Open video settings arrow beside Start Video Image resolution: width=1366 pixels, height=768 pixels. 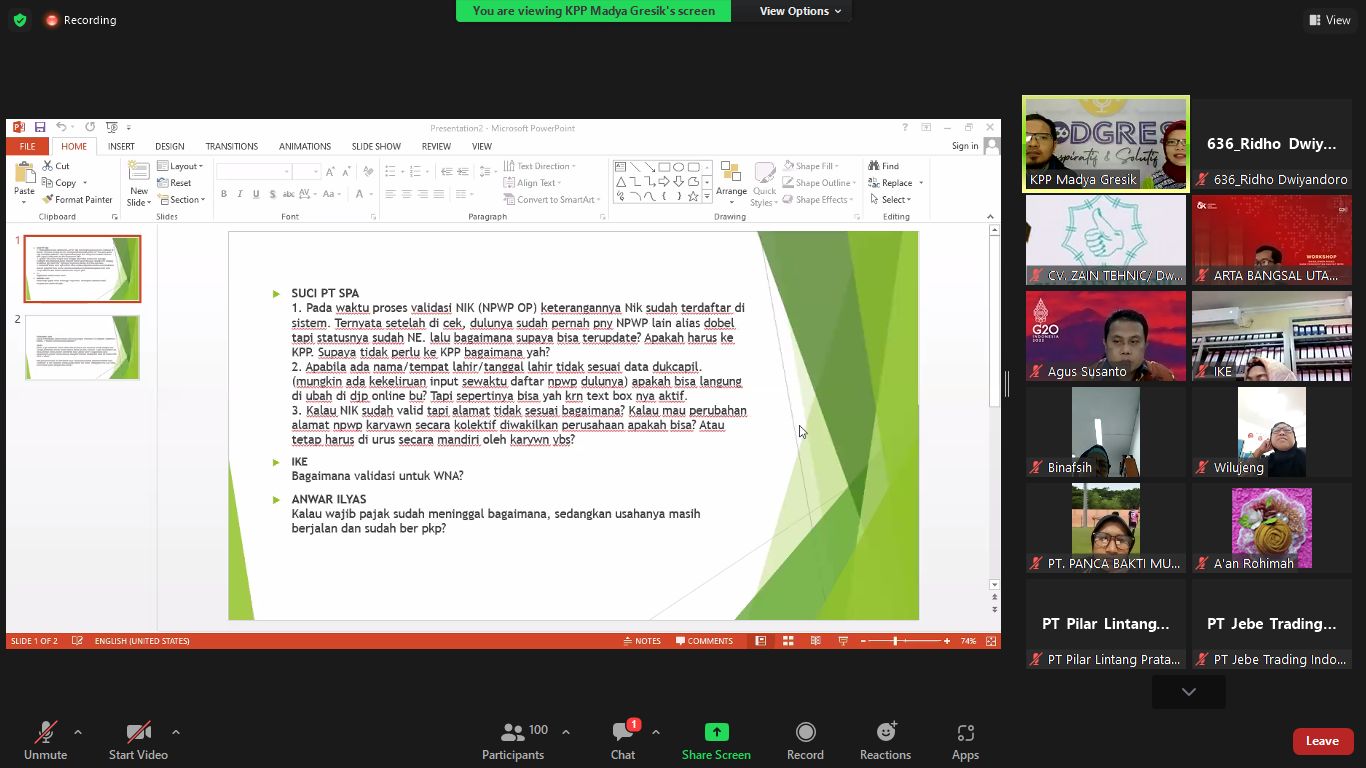point(176,732)
